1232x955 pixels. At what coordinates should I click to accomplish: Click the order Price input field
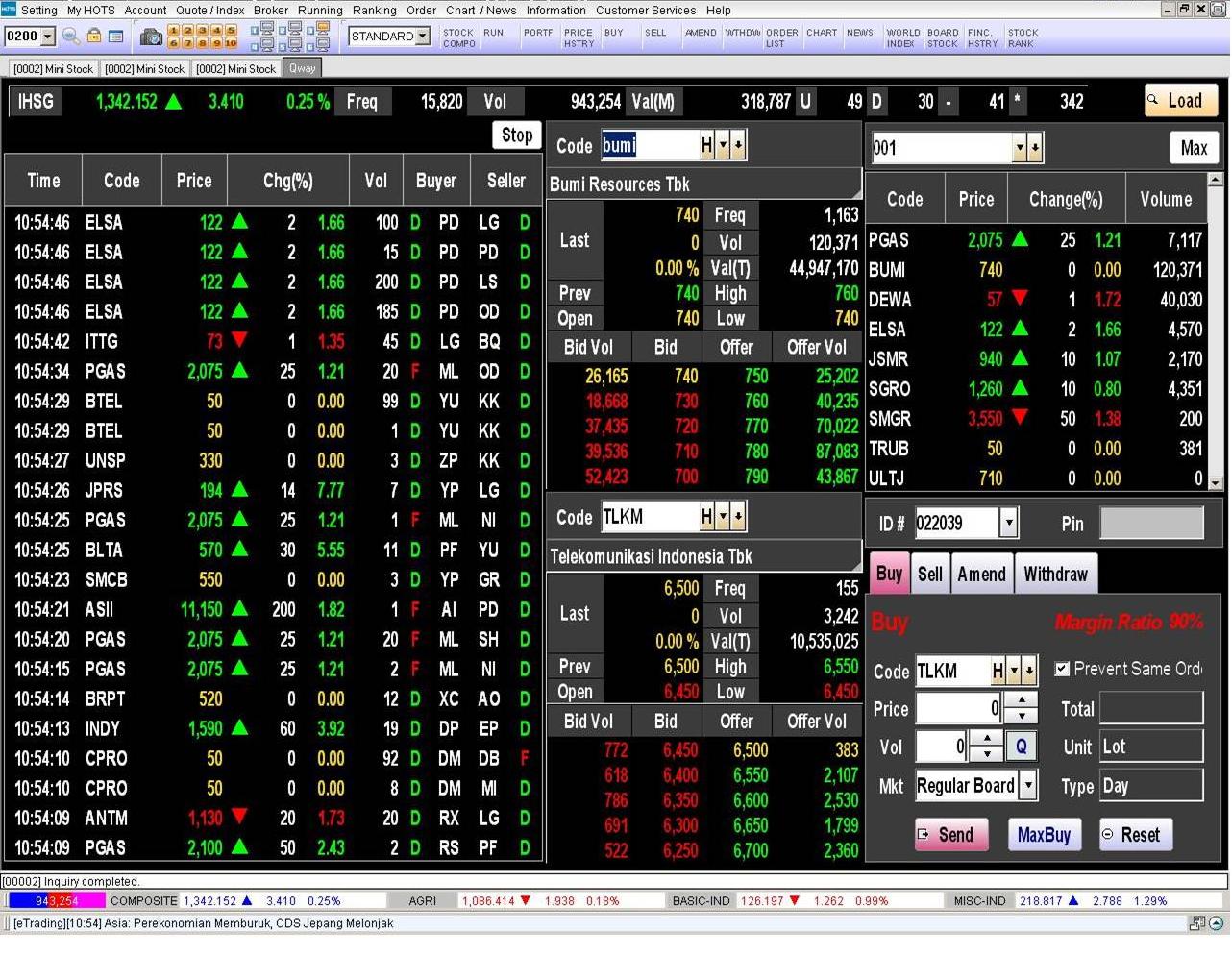tap(959, 708)
